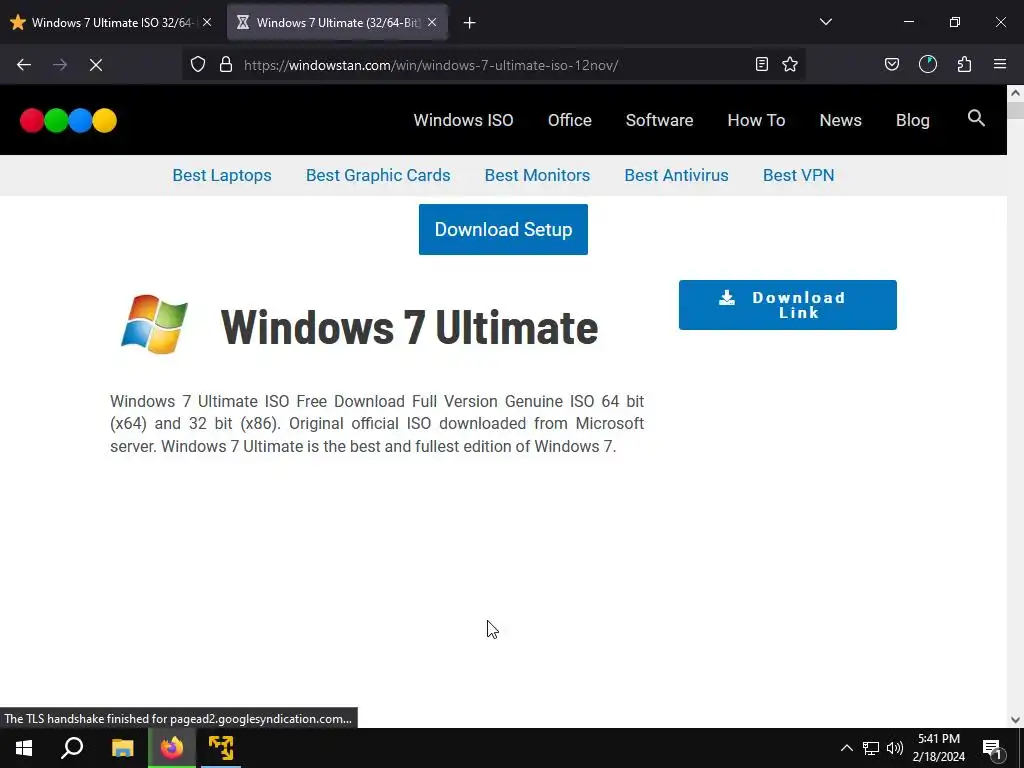Close the second Windows 7 Ultimate (32/64-Bit) tab
This screenshot has height=768, width=1024.
(x=432, y=22)
